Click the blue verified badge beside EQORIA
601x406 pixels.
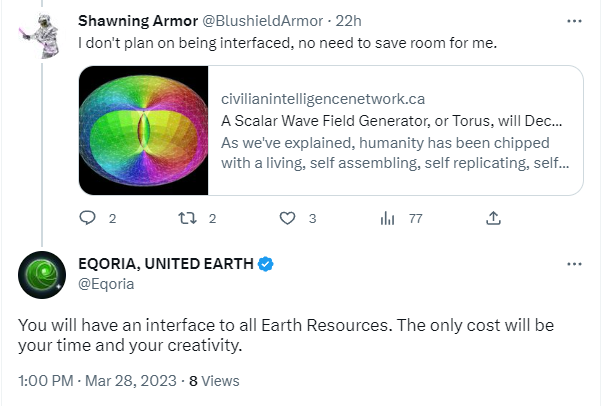[265, 264]
